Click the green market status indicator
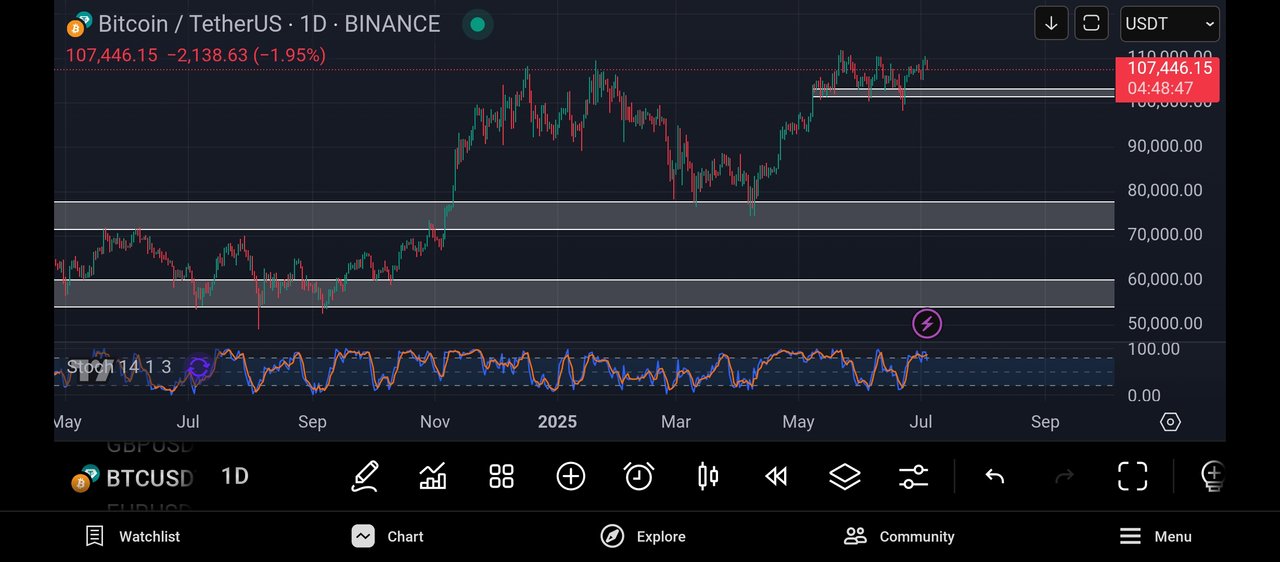The height and width of the screenshot is (562, 1280). coord(478,24)
